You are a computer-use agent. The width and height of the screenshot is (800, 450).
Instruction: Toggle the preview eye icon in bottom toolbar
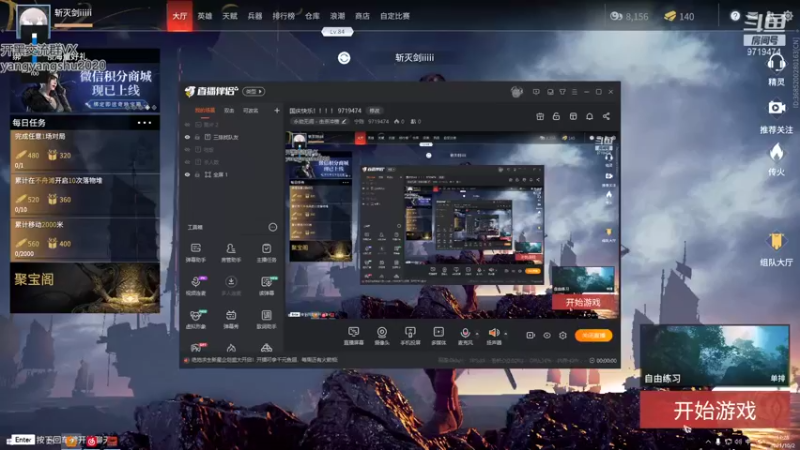pos(547,335)
